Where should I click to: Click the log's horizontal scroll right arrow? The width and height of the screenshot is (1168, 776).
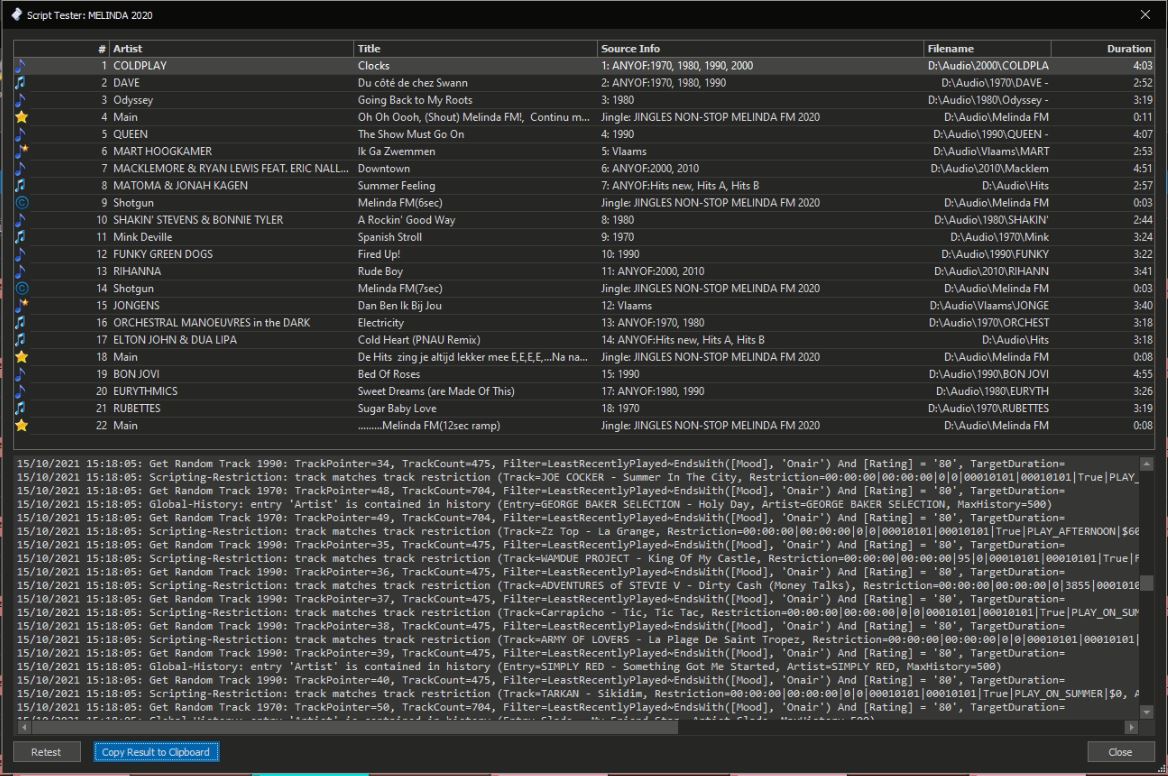pos(1131,727)
